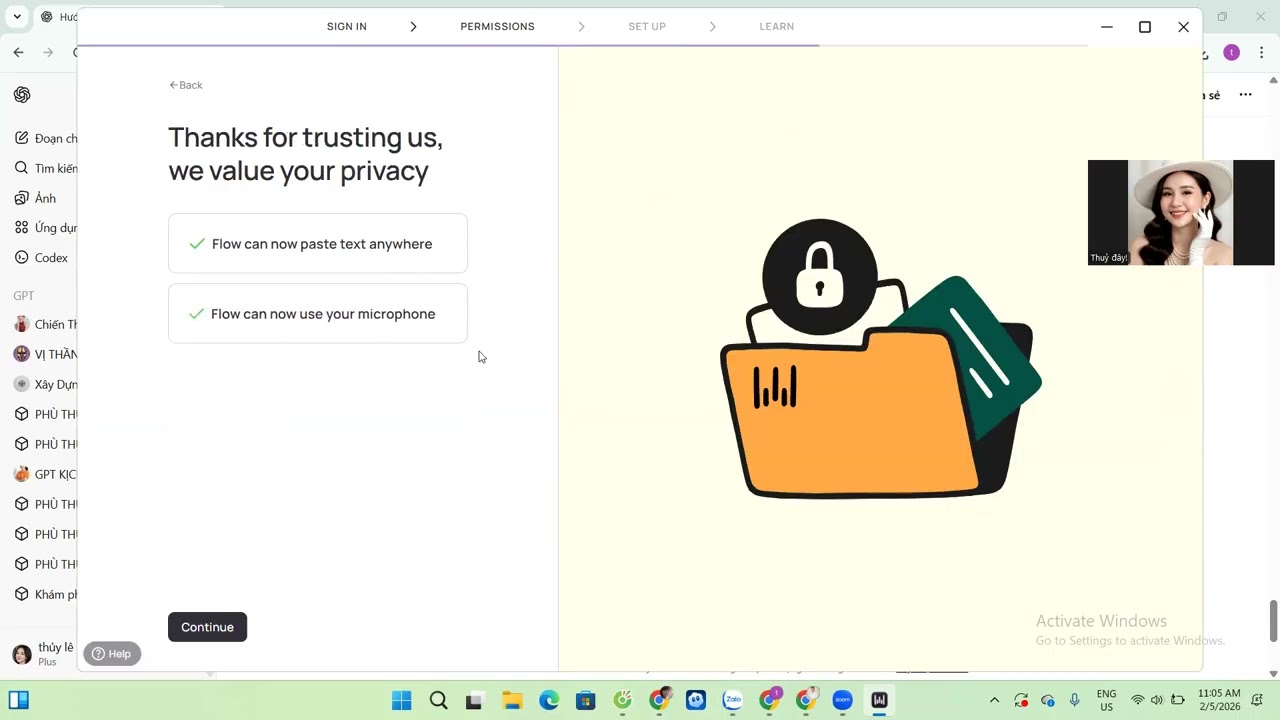Select the SIGN IN step
The image size is (1280, 720).
pyautogui.click(x=347, y=26)
